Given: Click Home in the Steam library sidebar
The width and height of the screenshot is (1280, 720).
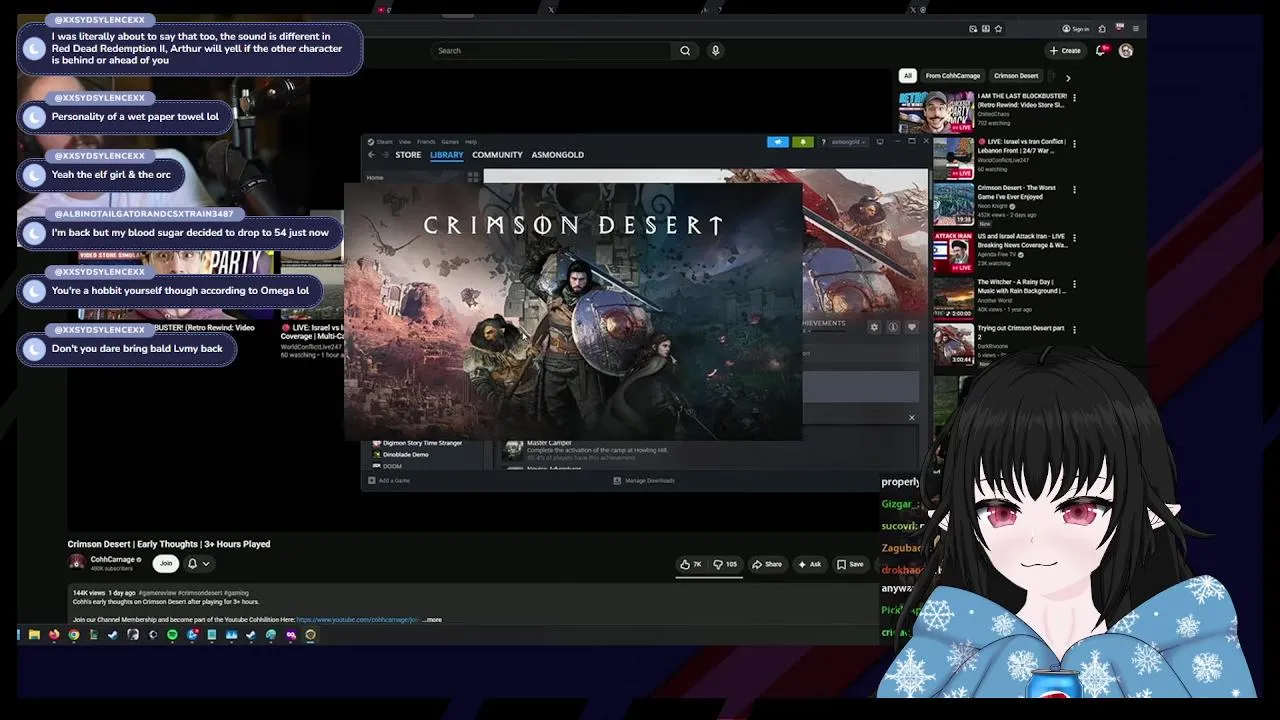Looking at the screenshot, I should point(375,177).
